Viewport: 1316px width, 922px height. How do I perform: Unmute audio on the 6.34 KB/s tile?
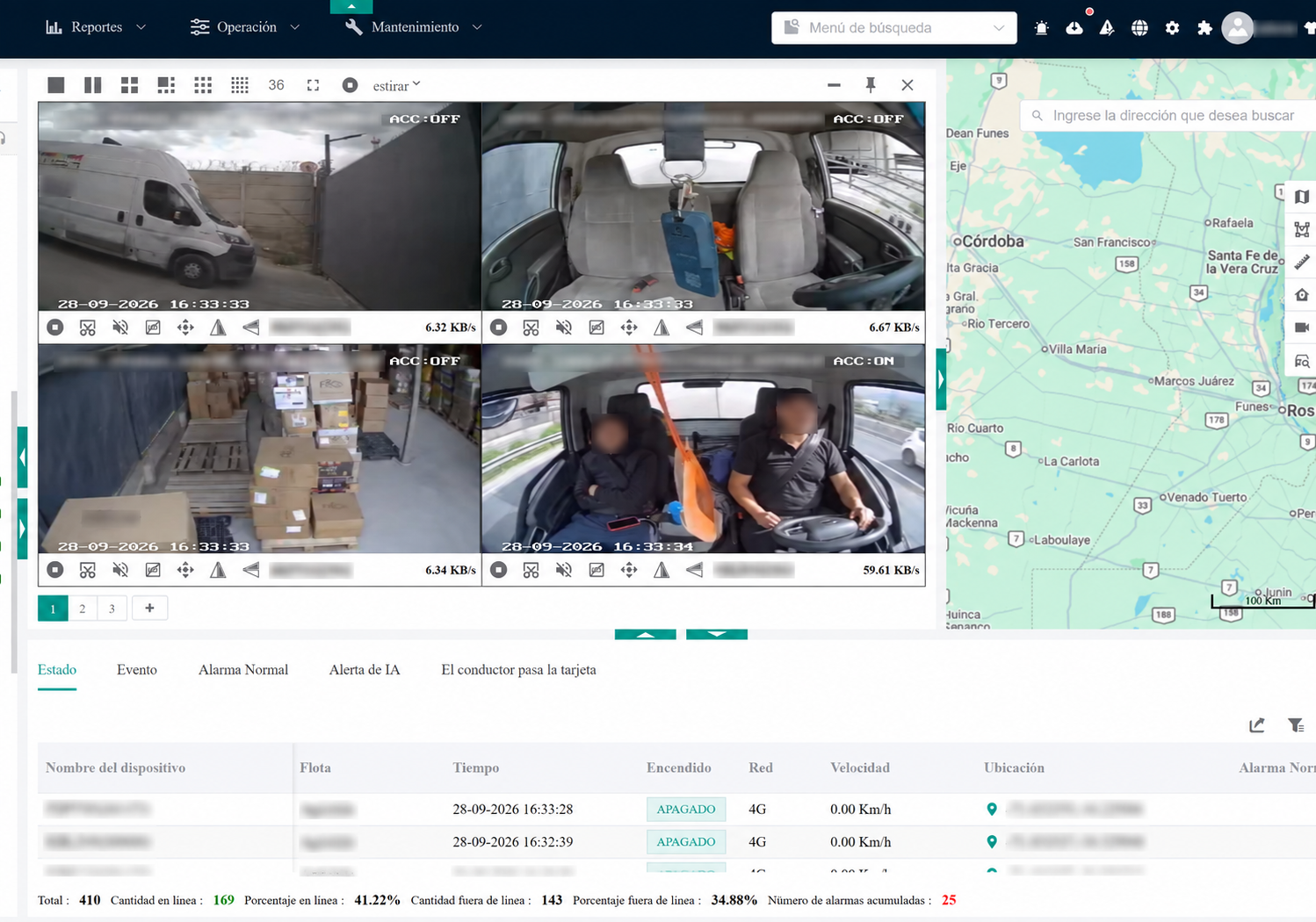click(x=120, y=570)
